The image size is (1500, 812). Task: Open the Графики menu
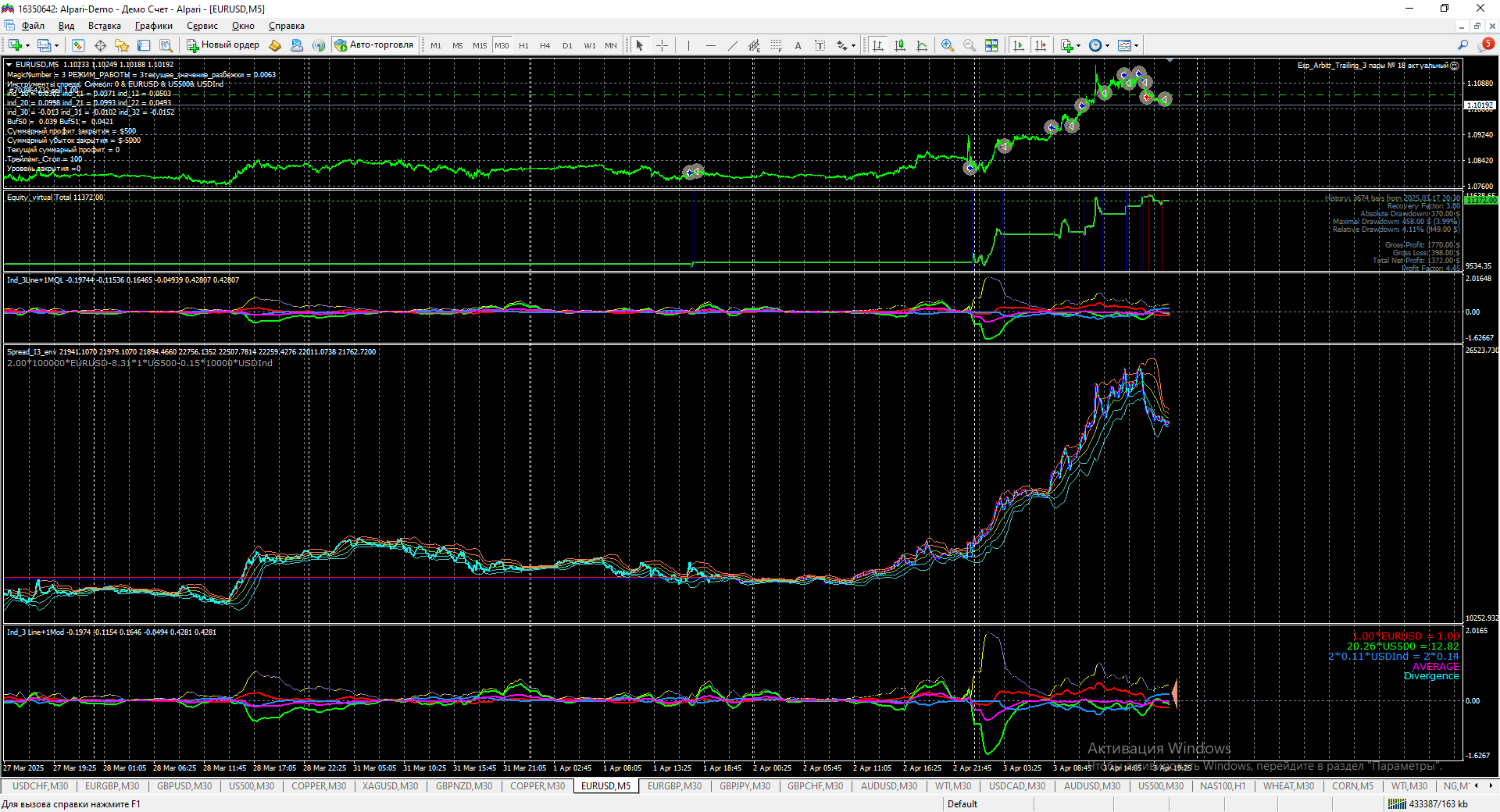(x=154, y=26)
